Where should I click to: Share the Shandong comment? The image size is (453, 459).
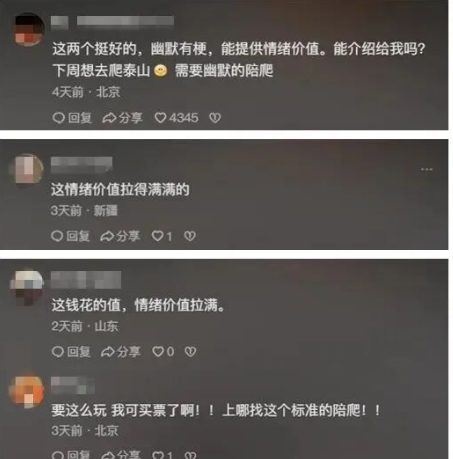(121, 352)
